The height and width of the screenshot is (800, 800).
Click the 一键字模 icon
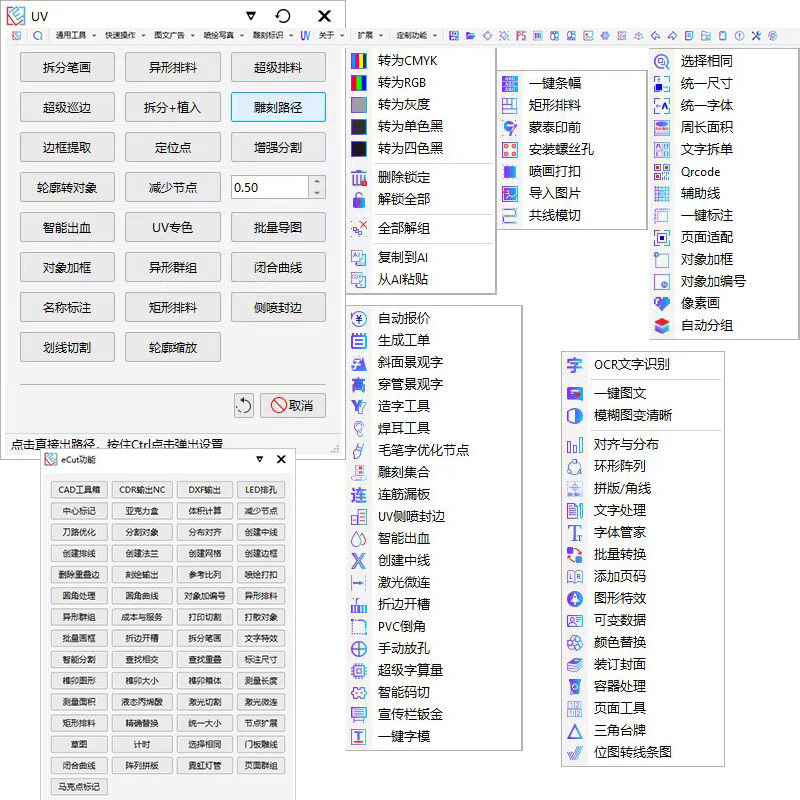(359, 736)
